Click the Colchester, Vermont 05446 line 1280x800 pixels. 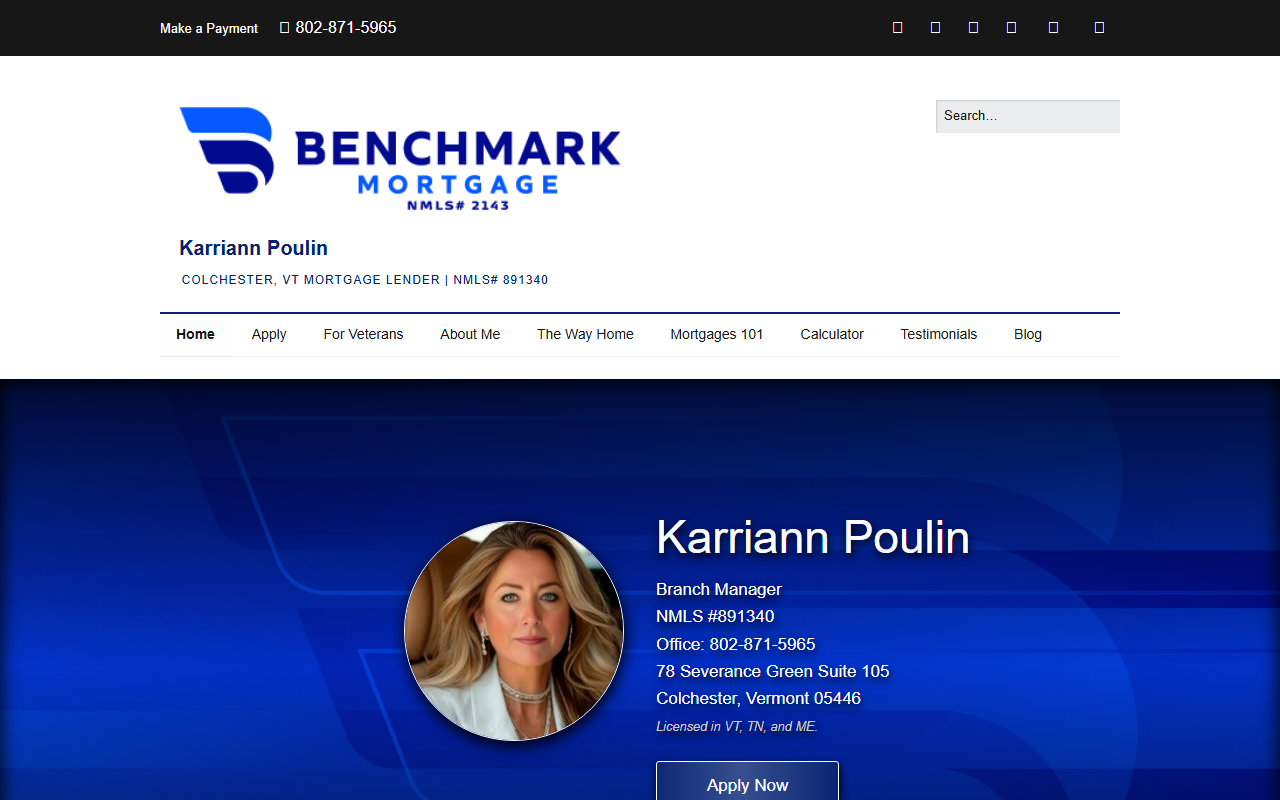click(758, 698)
